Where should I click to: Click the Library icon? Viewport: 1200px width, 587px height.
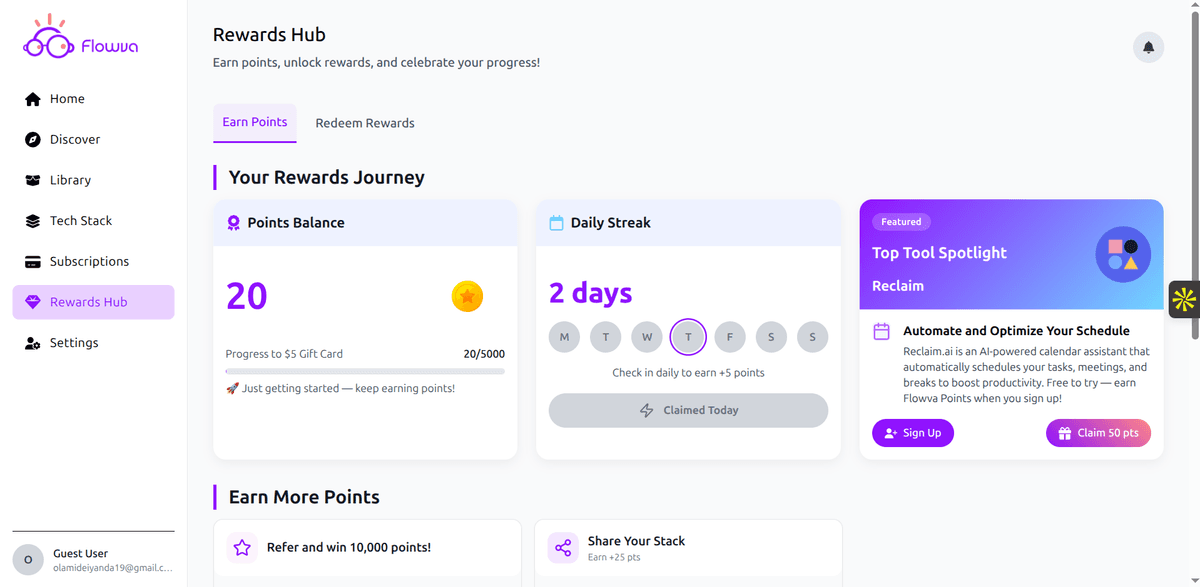click(31, 180)
